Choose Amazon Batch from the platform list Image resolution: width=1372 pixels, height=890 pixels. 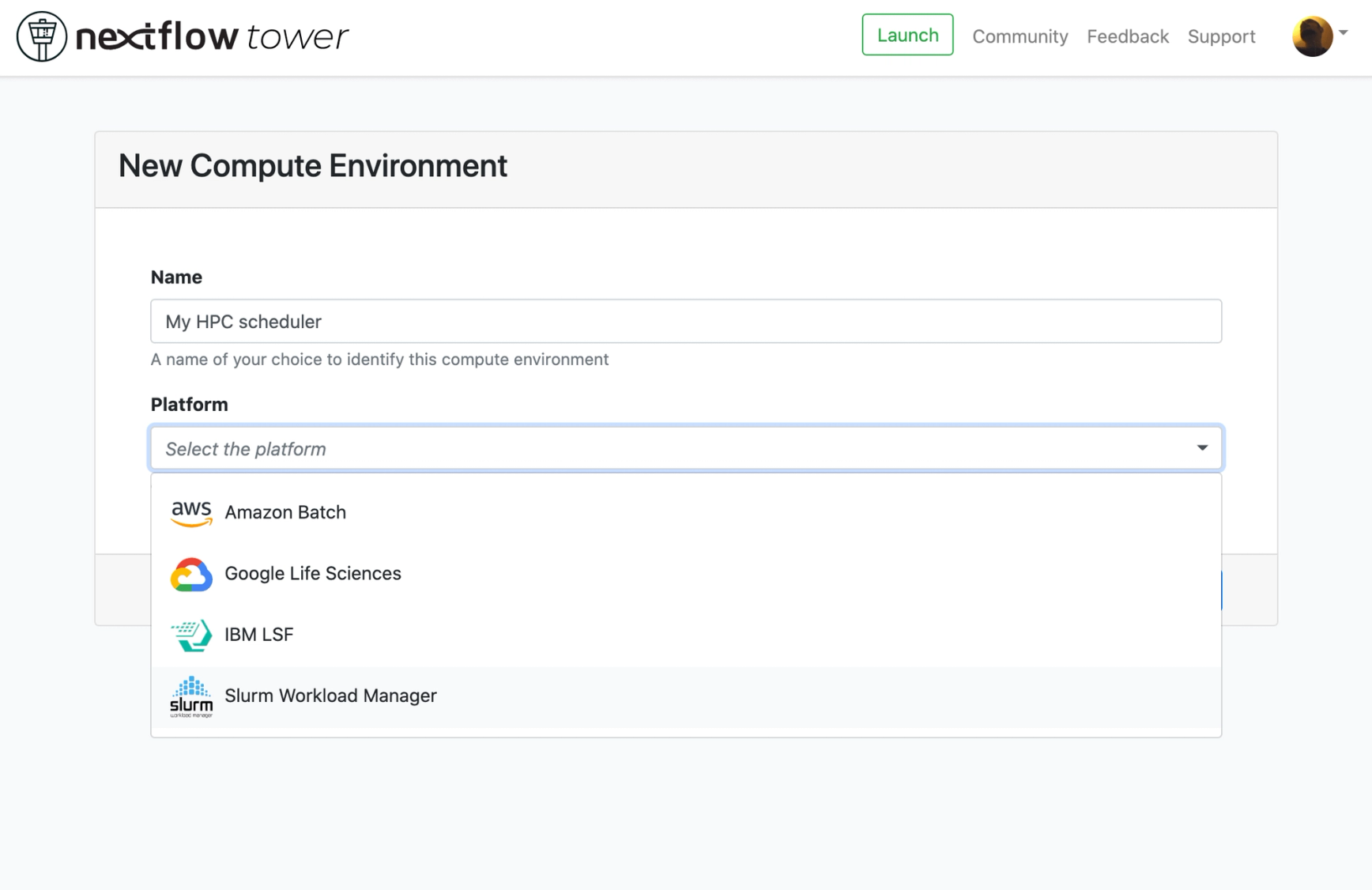point(686,512)
